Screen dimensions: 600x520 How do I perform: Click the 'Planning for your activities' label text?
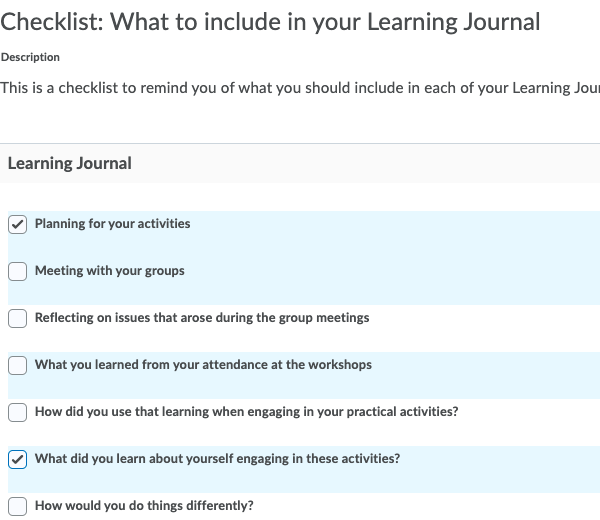[112, 224]
